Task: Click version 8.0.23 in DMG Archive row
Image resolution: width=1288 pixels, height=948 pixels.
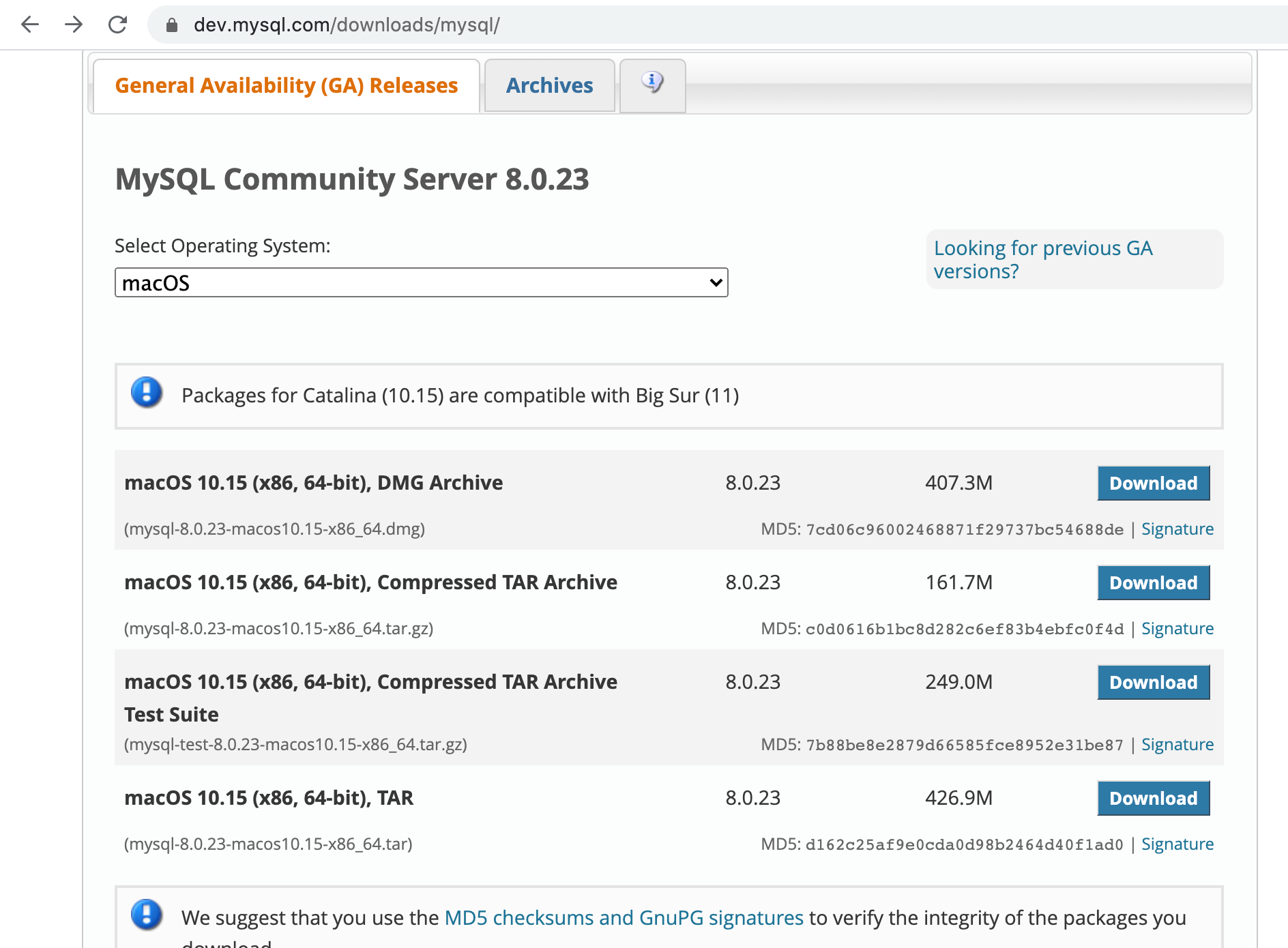Action: click(752, 483)
